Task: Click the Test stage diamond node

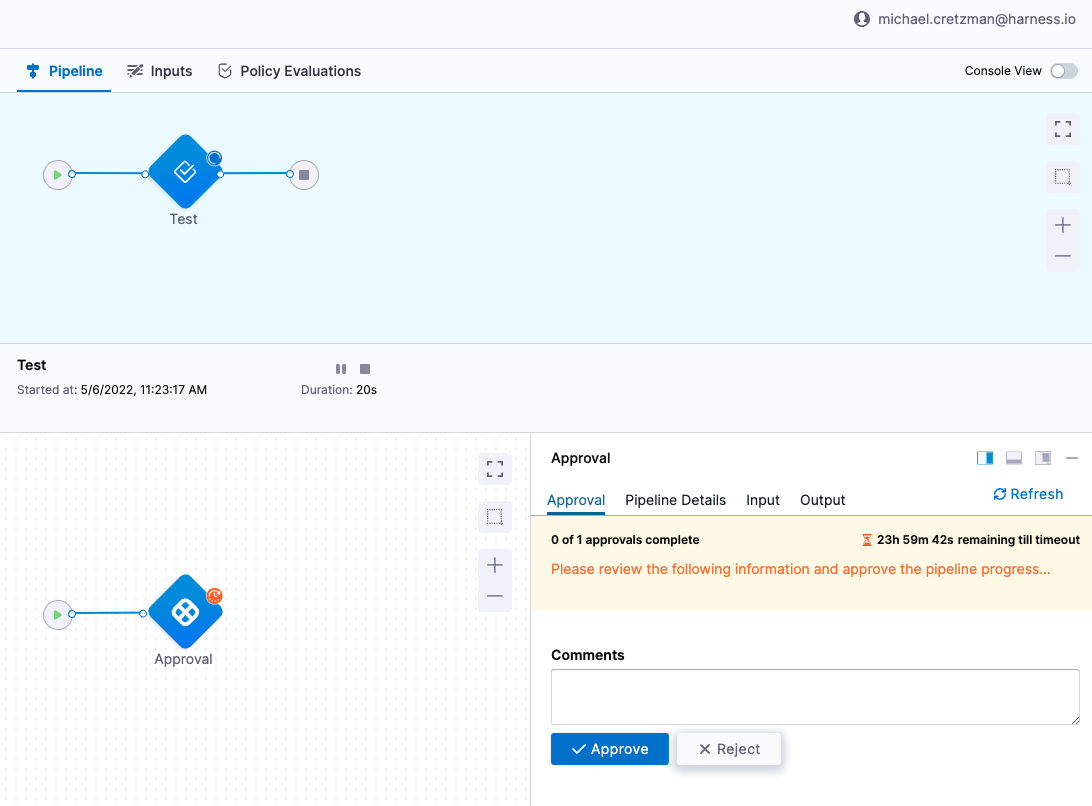Action: (184, 172)
